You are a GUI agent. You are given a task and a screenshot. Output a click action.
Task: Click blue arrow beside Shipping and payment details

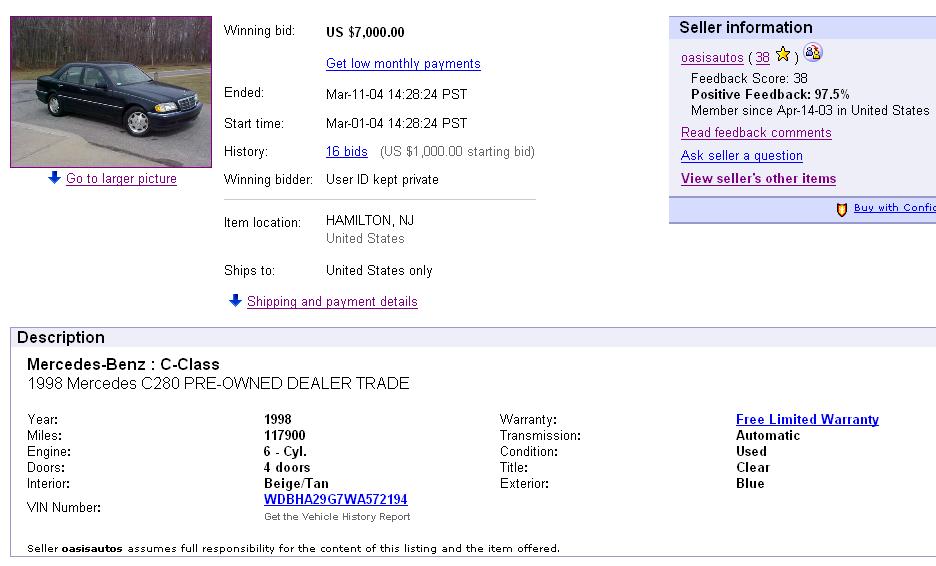235,300
